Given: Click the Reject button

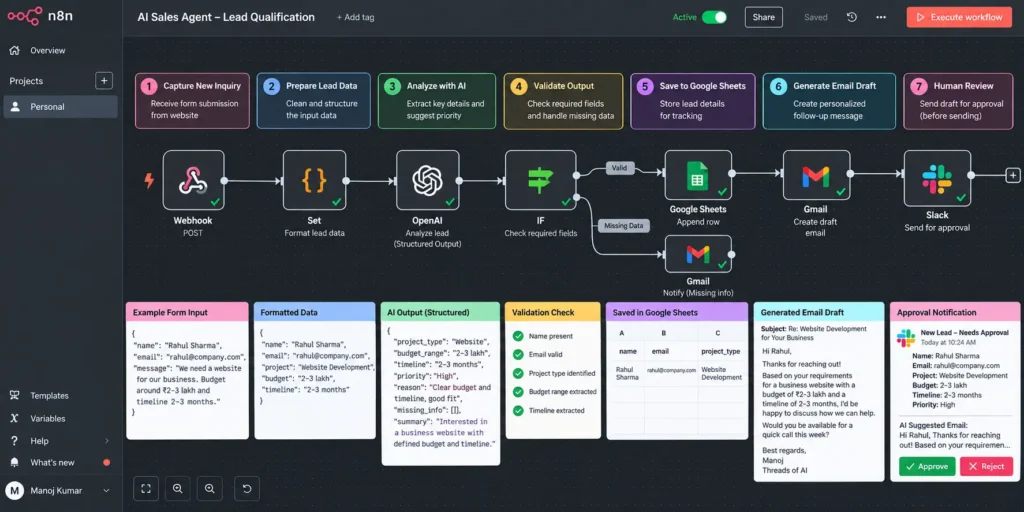Looking at the screenshot, I should [986, 466].
